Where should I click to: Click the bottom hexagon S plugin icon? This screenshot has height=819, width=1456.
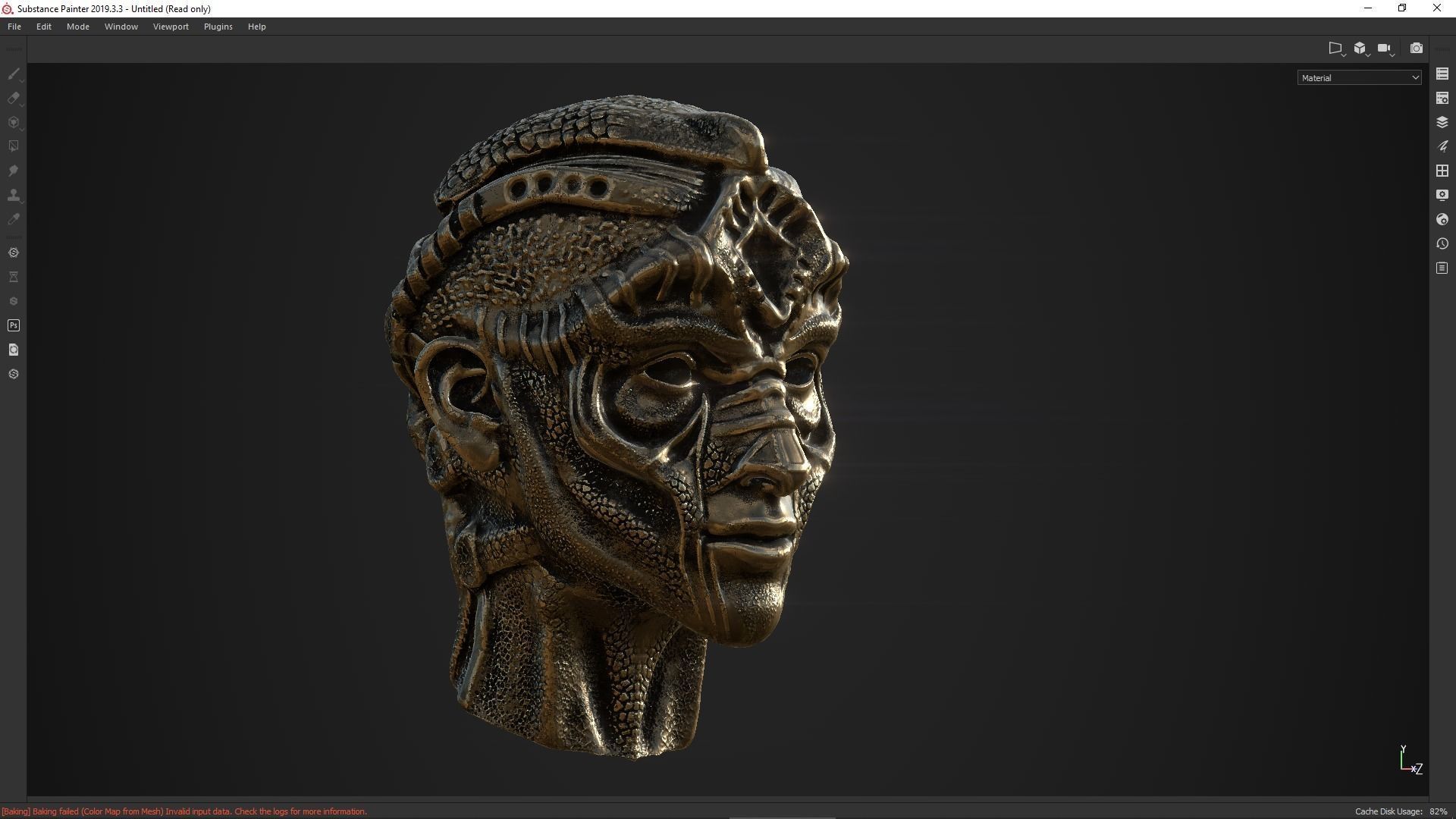[x=14, y=374]
